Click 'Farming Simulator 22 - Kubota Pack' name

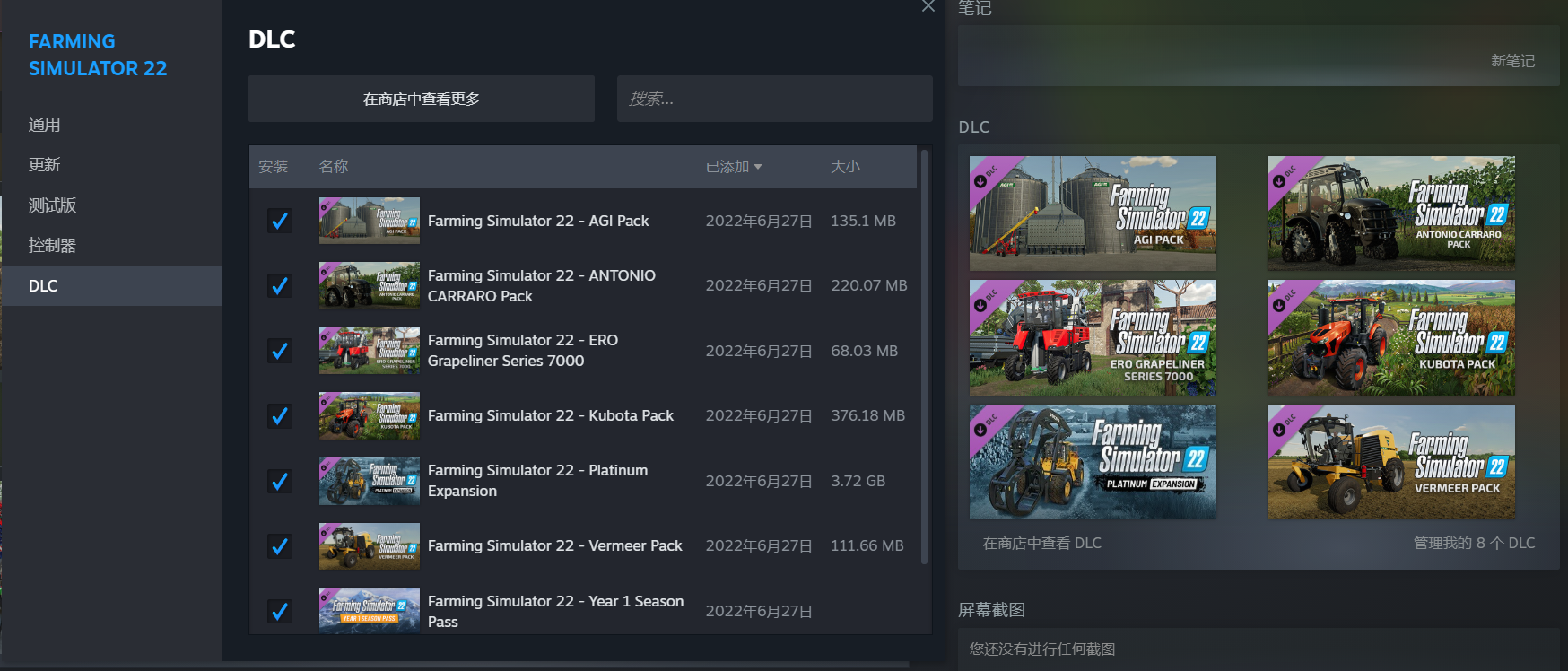pos(551,415)
